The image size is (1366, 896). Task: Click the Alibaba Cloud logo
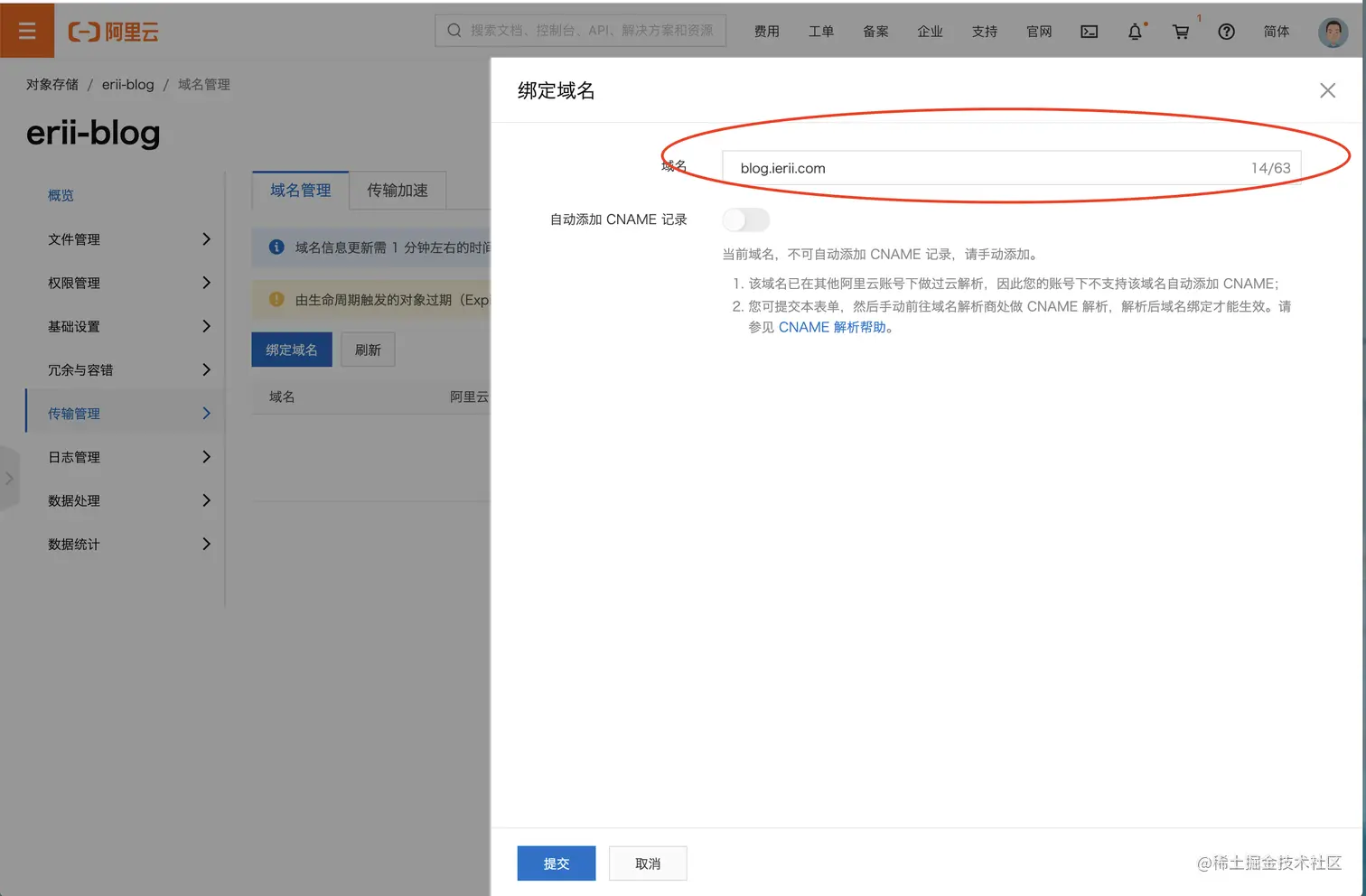coord(114,32)
